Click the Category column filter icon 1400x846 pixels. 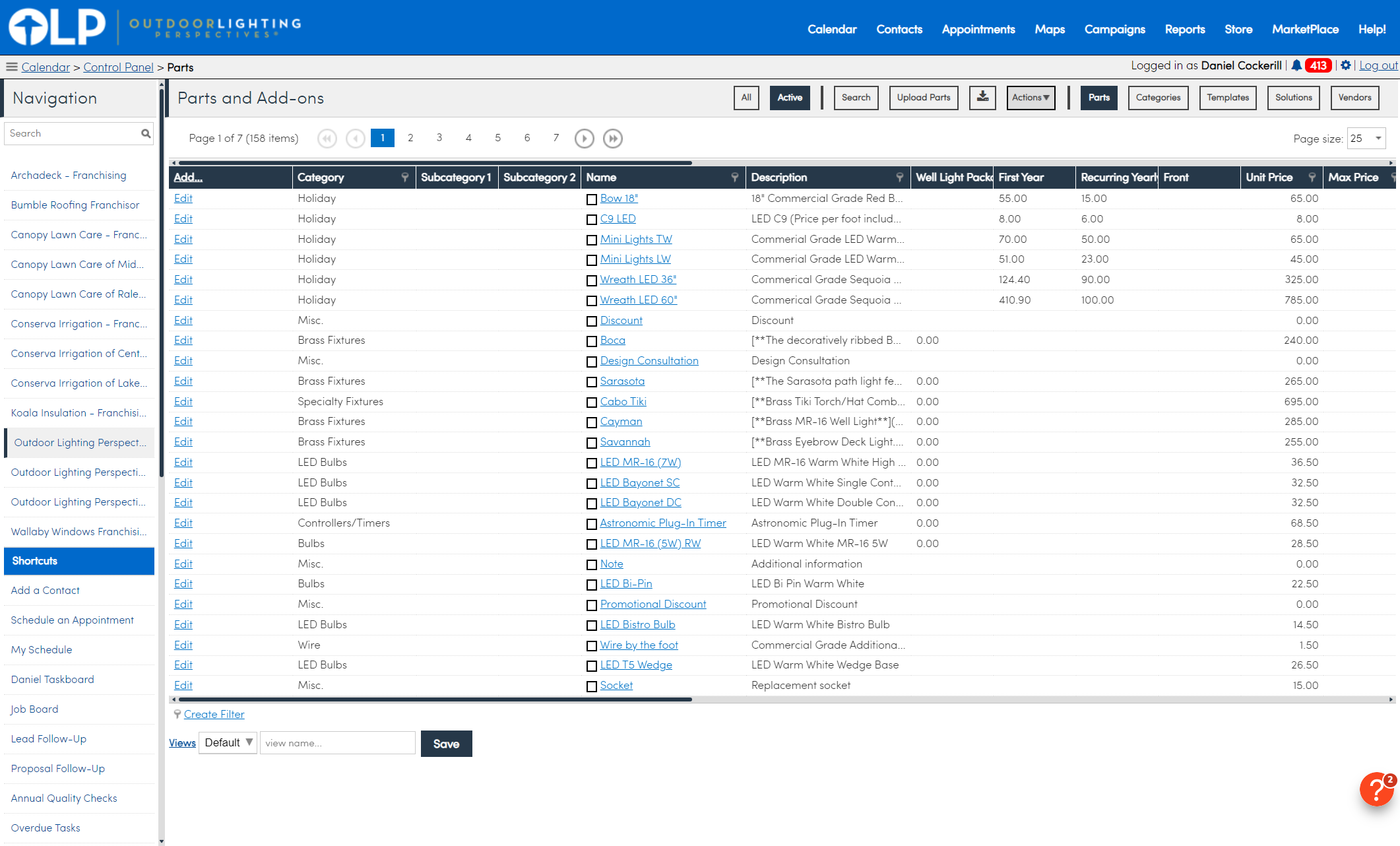(405, 177)
